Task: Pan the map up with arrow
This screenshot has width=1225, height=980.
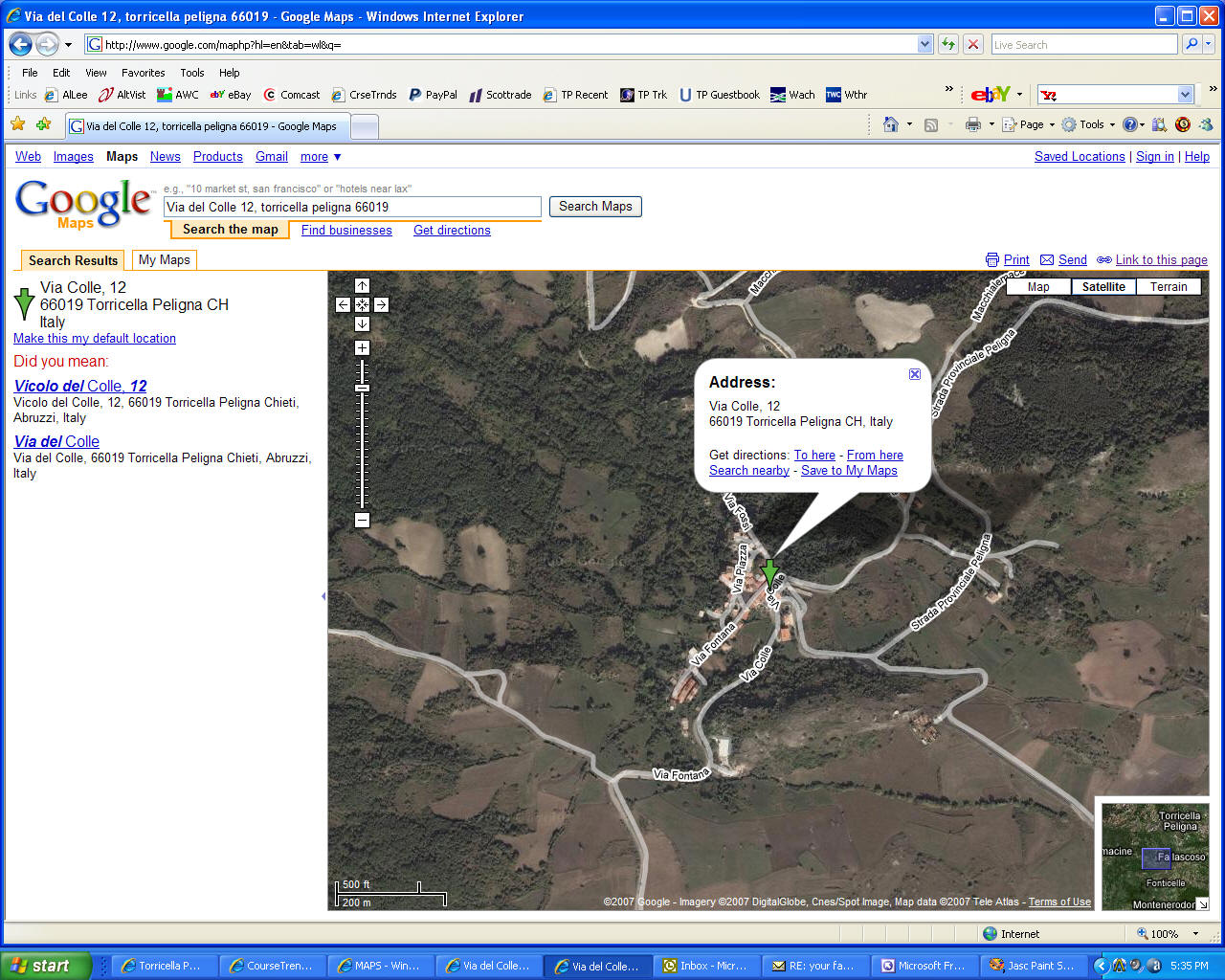Action: [x=362, y=285]
